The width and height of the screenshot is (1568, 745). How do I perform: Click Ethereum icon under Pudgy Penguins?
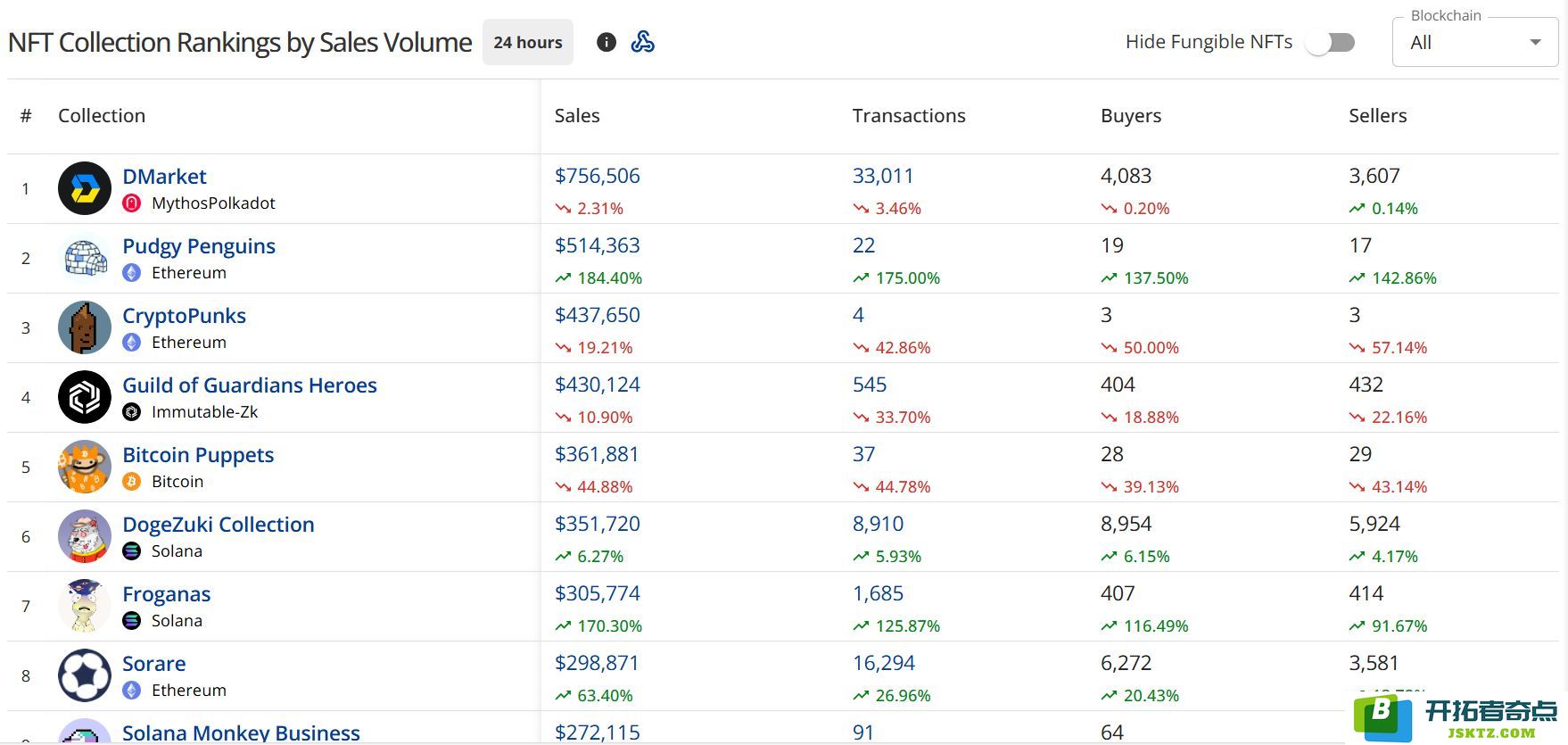point(132,273)
